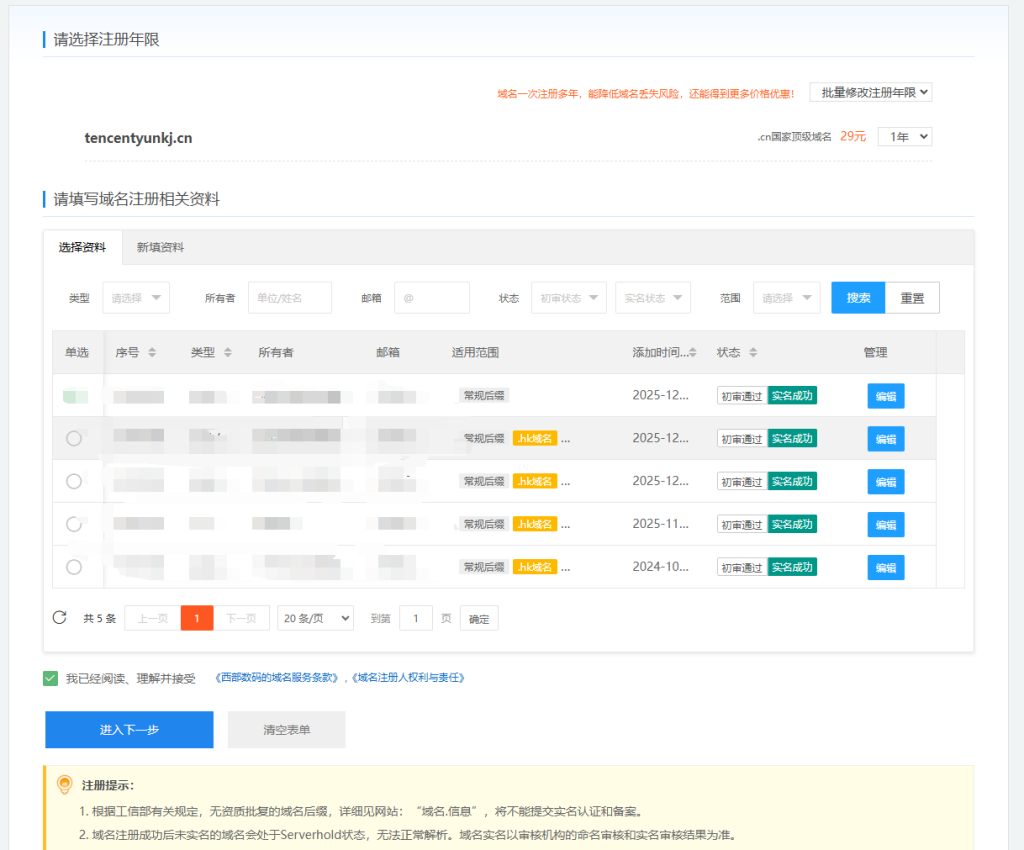Click page number 1 in pagination

coord(197,618)
